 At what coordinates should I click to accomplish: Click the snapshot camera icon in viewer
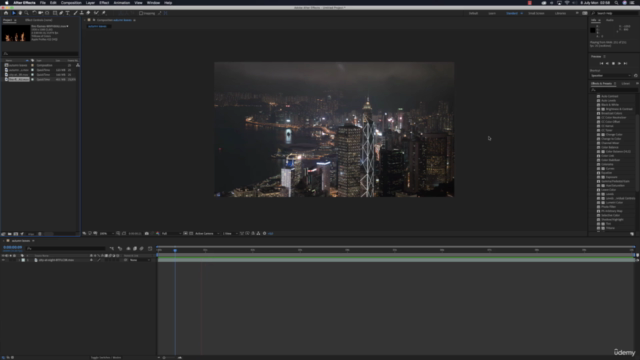147,233
